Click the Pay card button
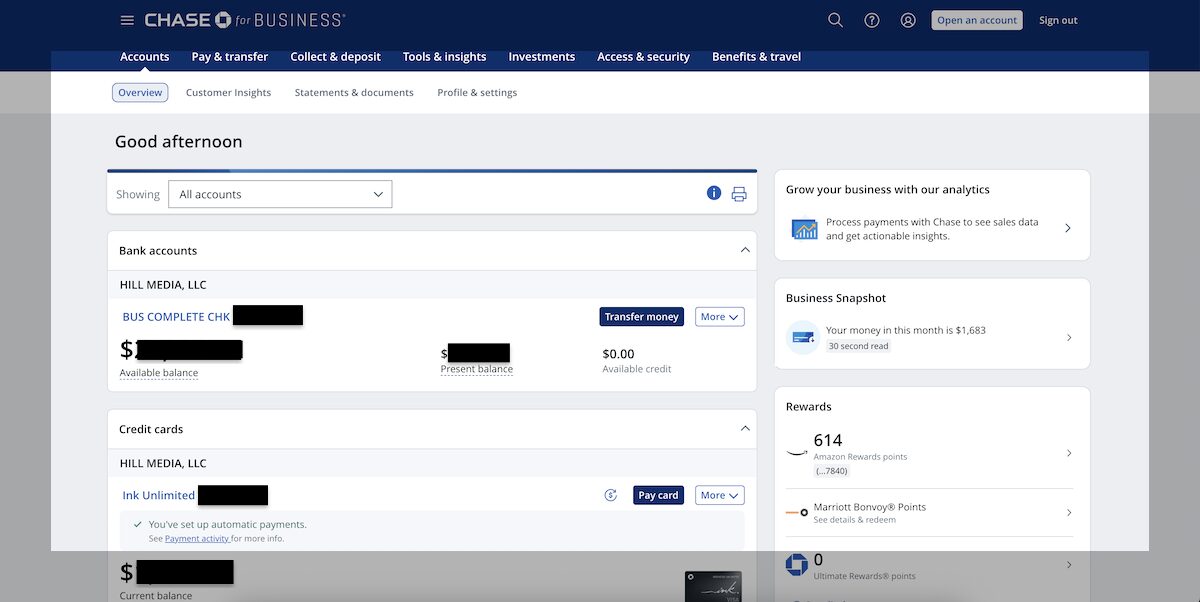Screen dimensions: 1200x602 tap(659, 495)
